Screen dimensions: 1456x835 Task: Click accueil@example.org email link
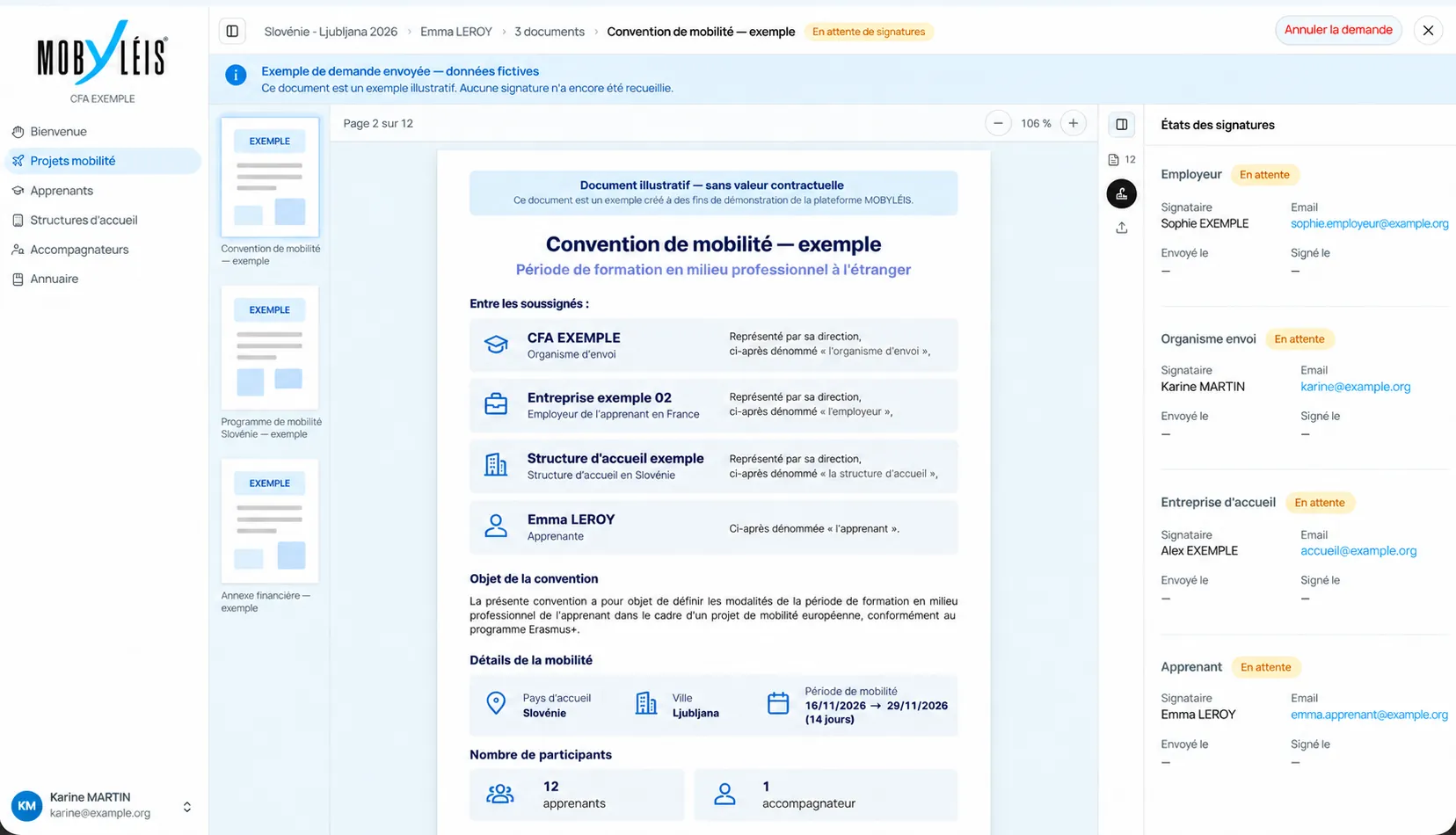[1358, 551]
